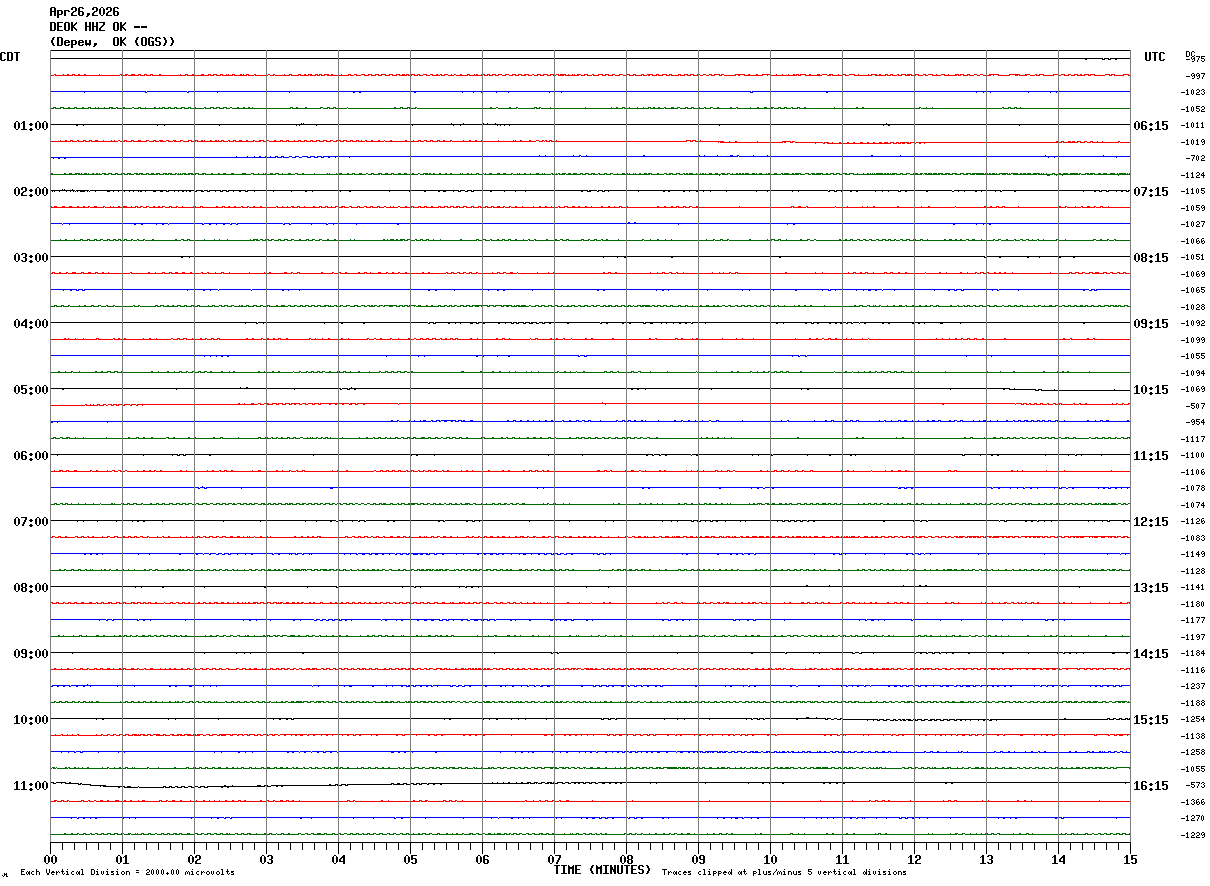The image size is (1210, 886).
Task: Click the 06:00 CDT time label
Action: [31, 456]
